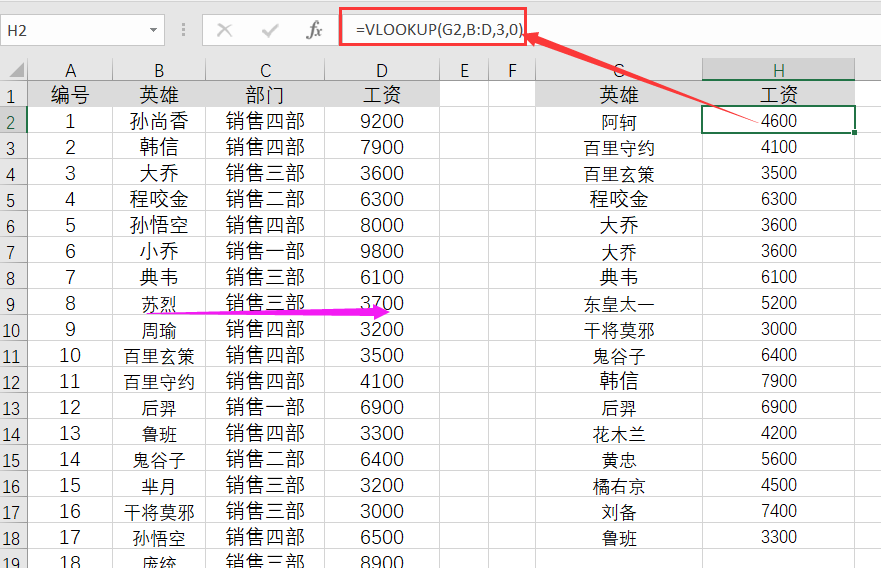
Task: Click the cell containing 孙尚香
Action: [x=159, y=121]
